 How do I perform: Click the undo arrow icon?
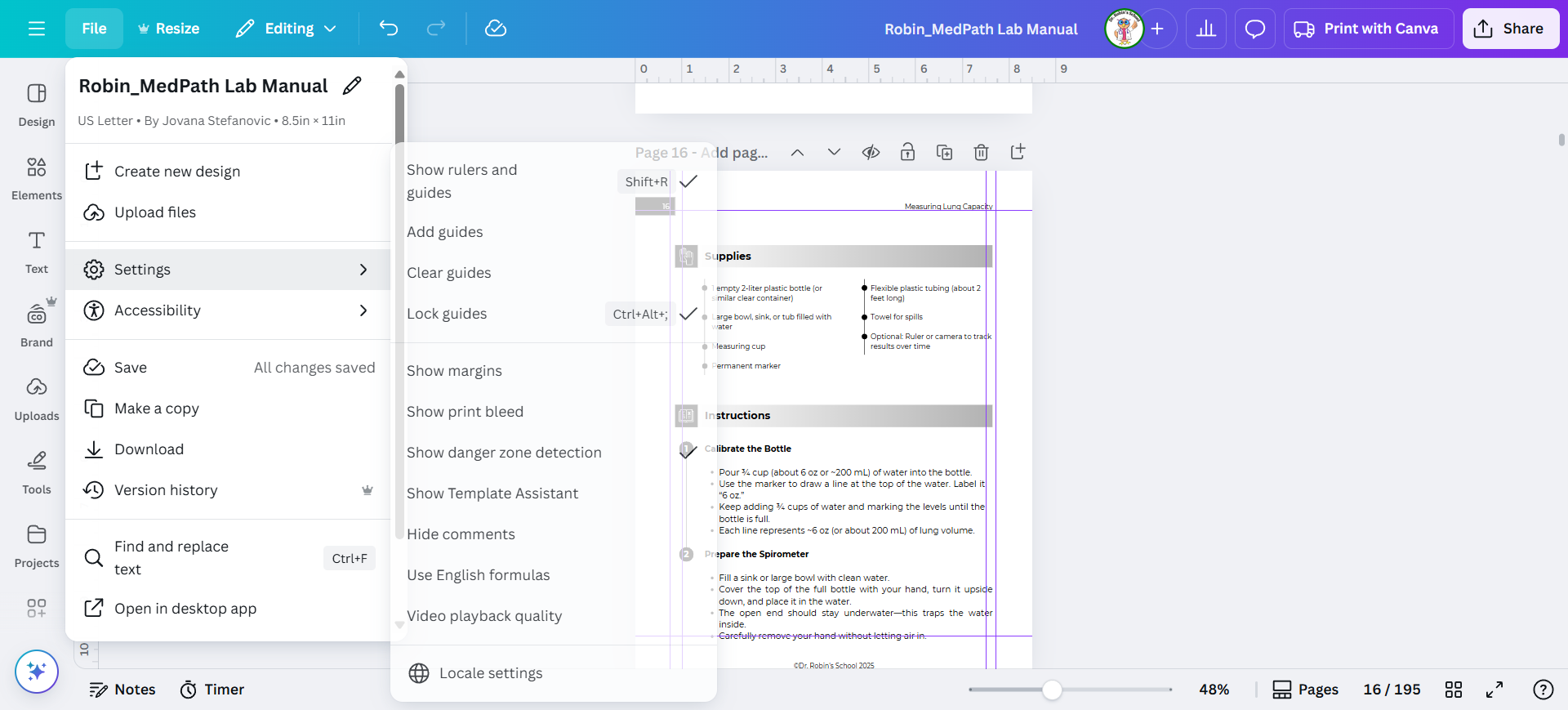point(389,29)
